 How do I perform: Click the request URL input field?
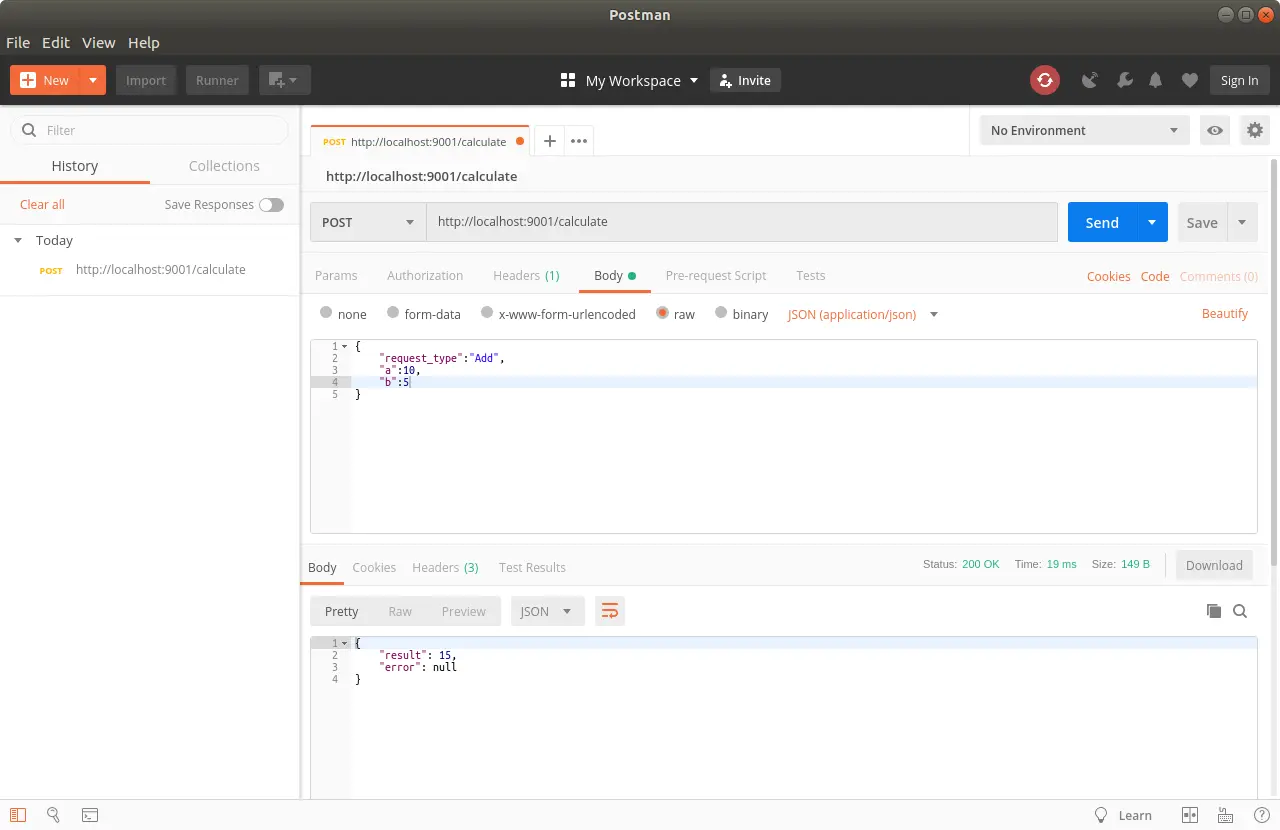pyautogui.click(x=742, y=222)
